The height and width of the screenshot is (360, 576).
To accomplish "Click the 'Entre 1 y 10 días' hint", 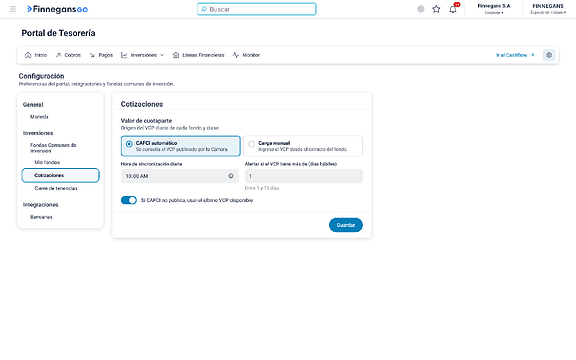I will (x=262, y=188).
